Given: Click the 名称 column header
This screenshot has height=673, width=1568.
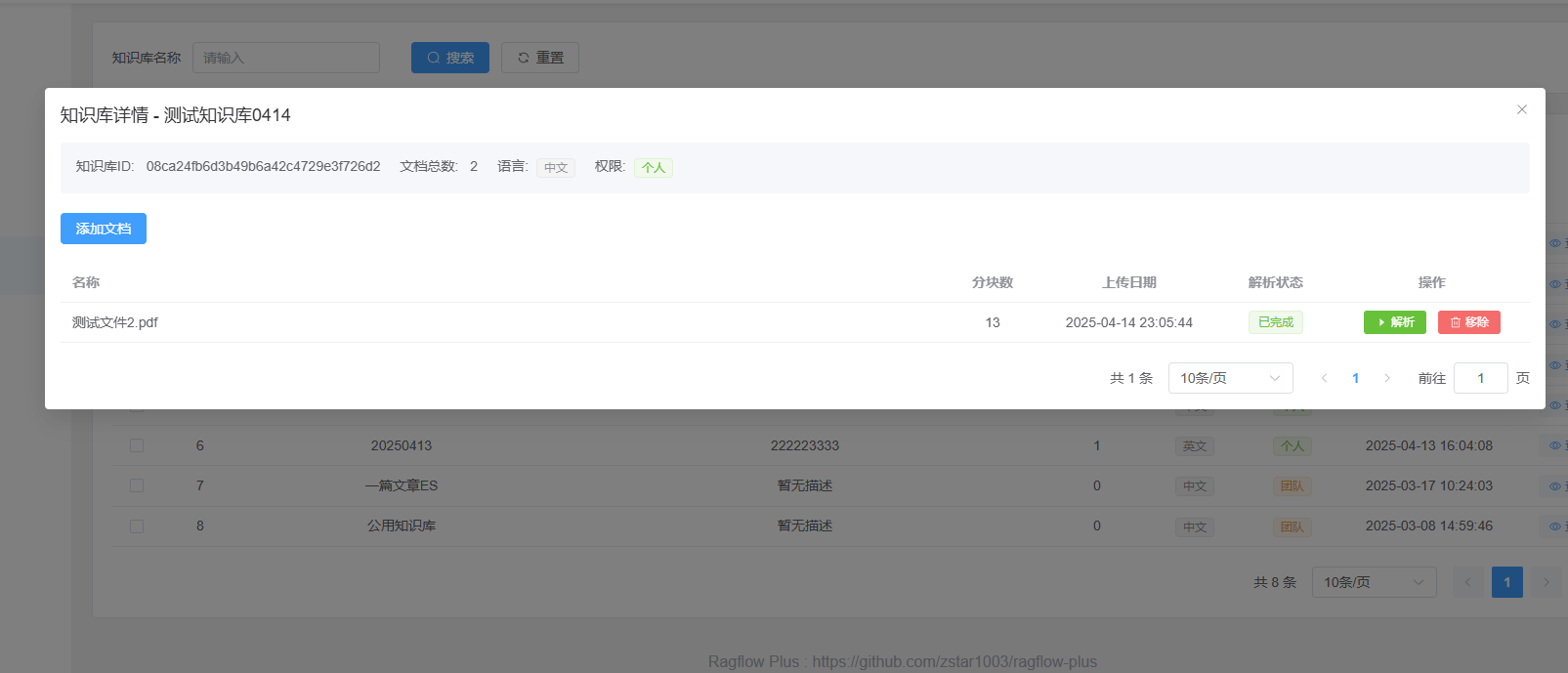Looking at the screenshot, I should point(86,282).
